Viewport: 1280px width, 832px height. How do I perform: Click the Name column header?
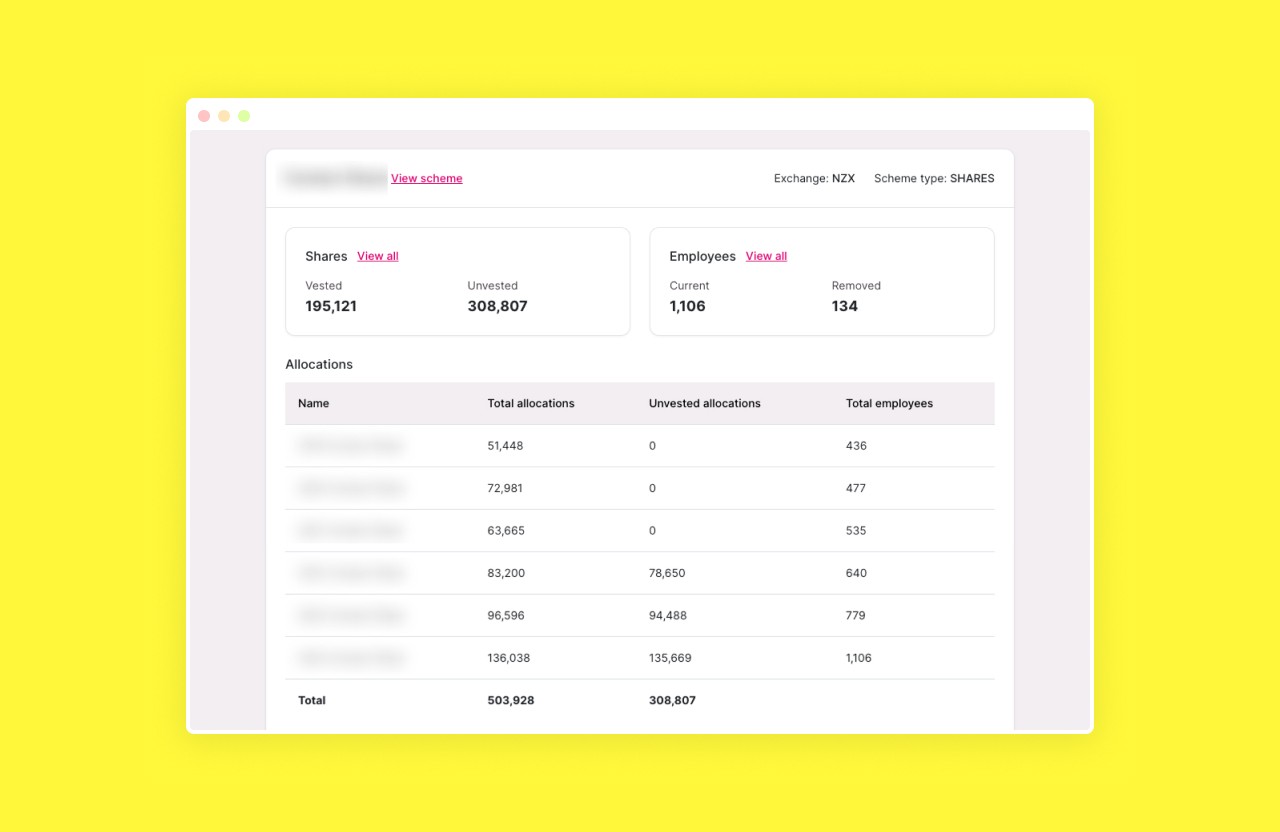coord(313,403)
